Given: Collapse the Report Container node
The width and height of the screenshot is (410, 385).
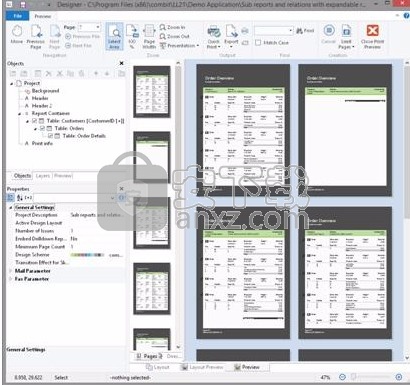Looking at the screenshot, I should pyautogui.click(x=20, y=113).
